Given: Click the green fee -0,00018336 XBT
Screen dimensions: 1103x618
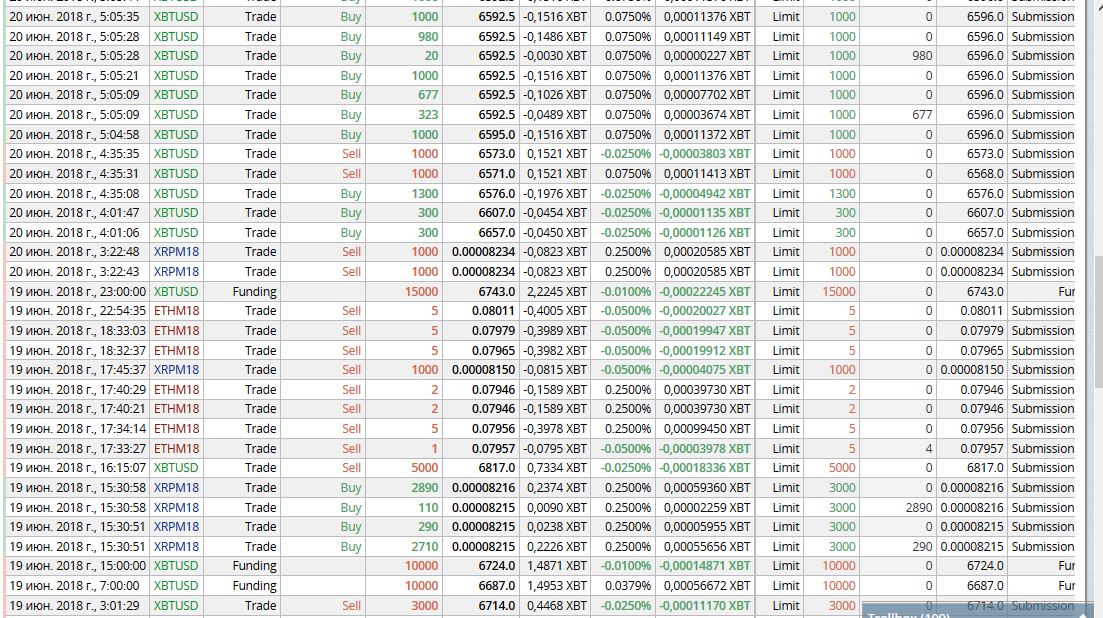Looking at the screenshot, I should [x=705, y=468].
